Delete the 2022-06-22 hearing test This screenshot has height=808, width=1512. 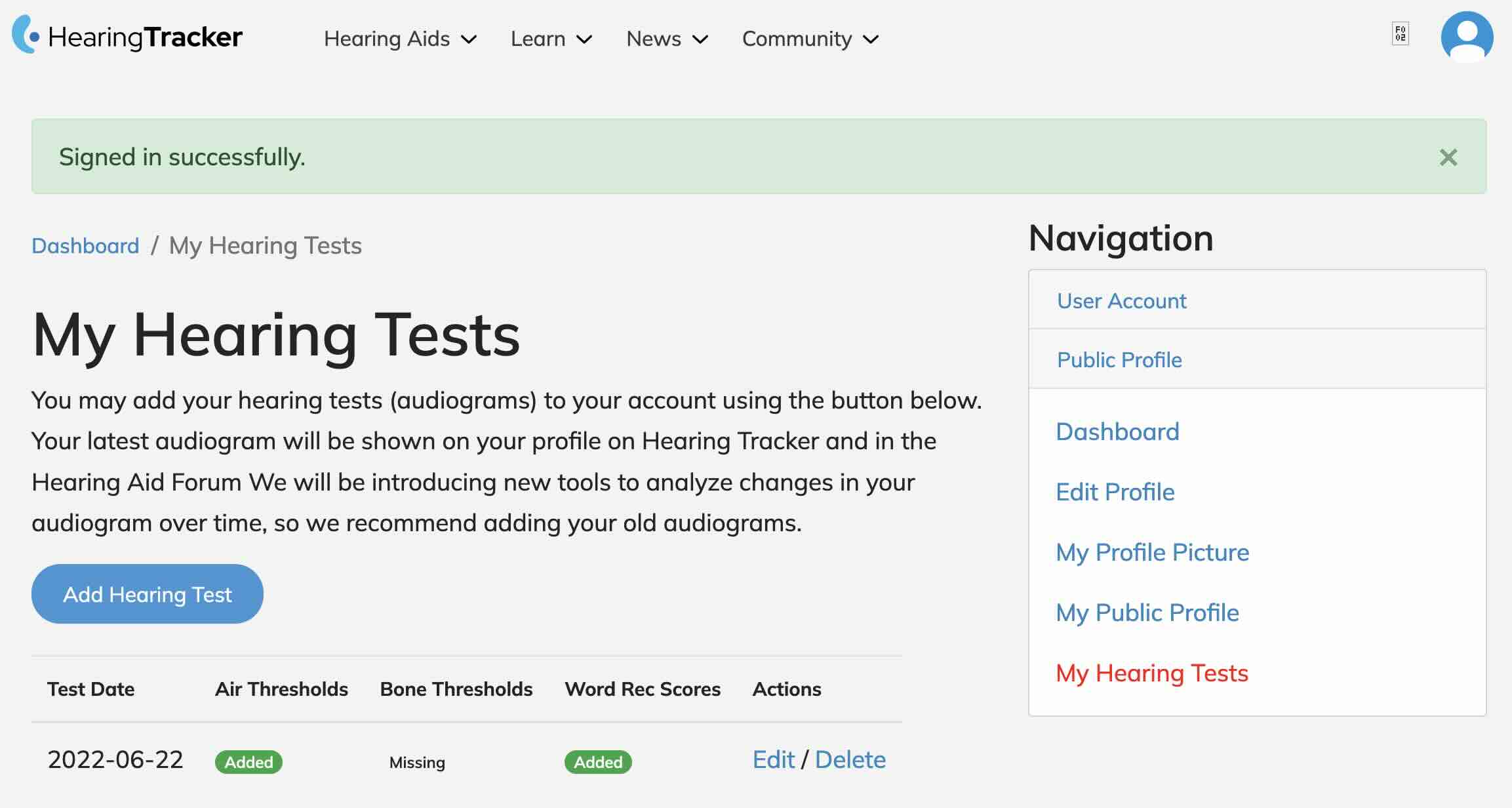point(850,759)
